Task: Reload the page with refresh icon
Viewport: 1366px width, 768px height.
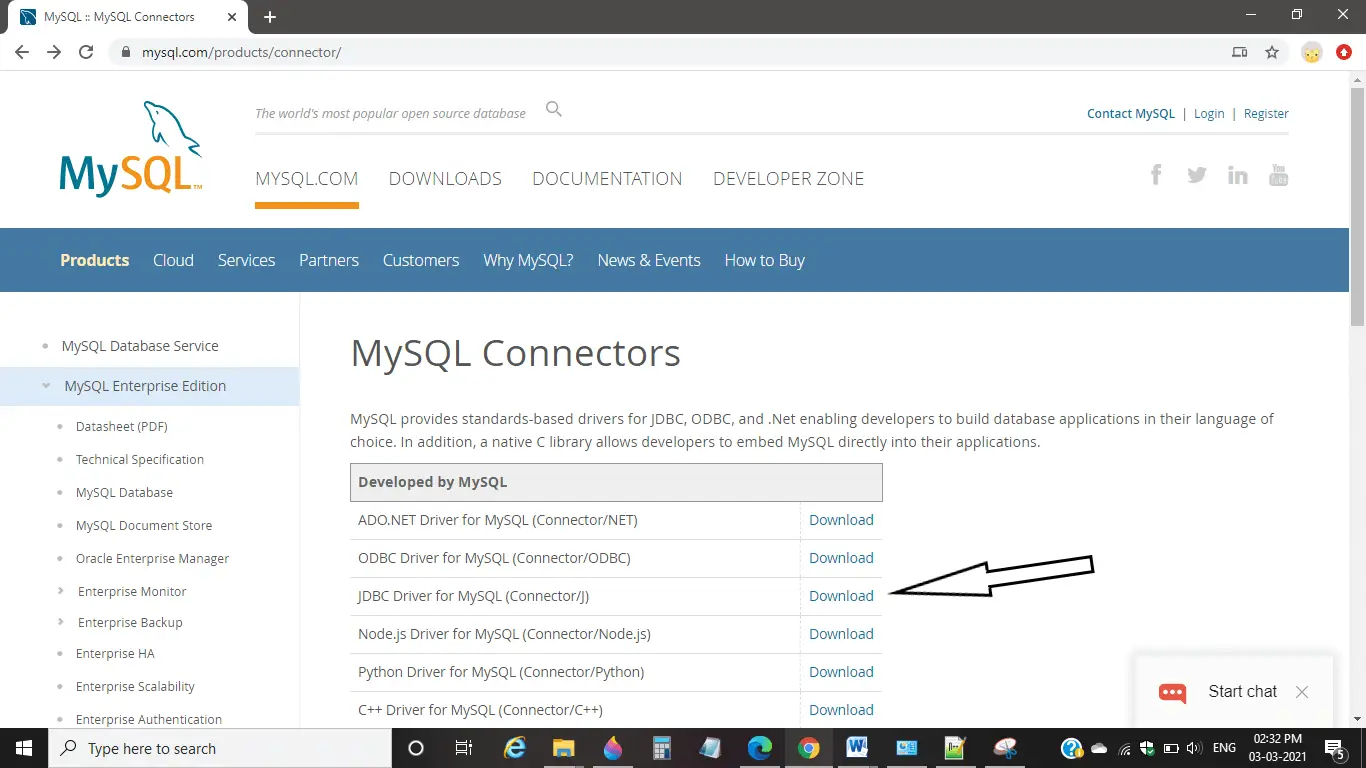Action: tap(86, 52)
